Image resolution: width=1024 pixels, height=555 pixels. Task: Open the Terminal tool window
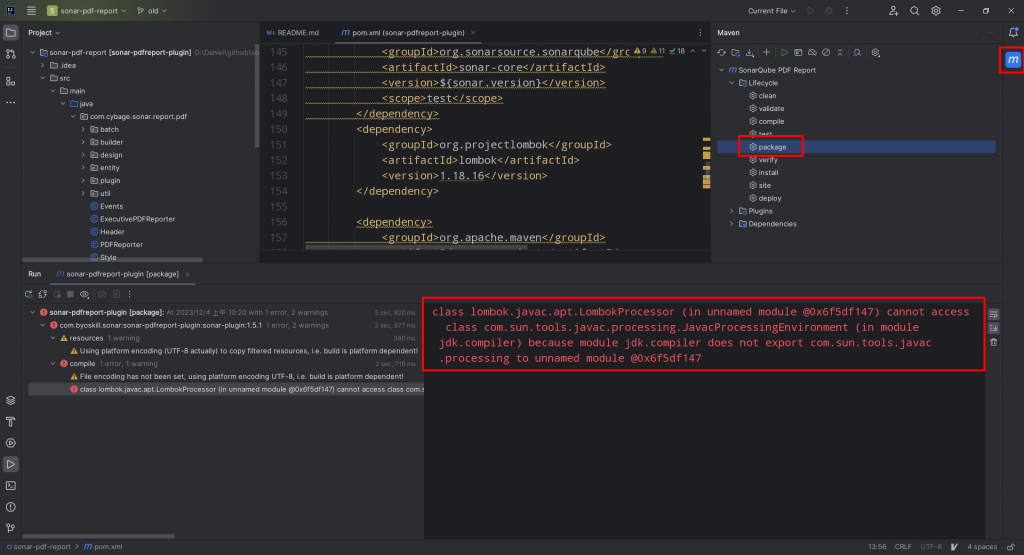pos(10,486)
